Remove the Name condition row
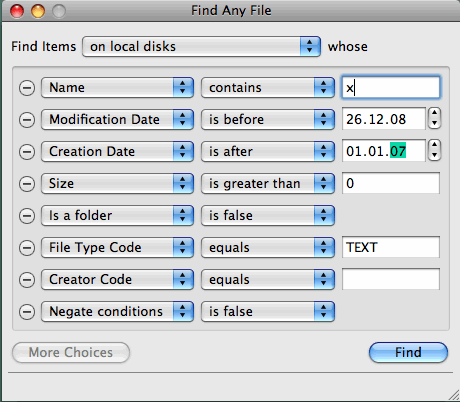 coord(27,88)
